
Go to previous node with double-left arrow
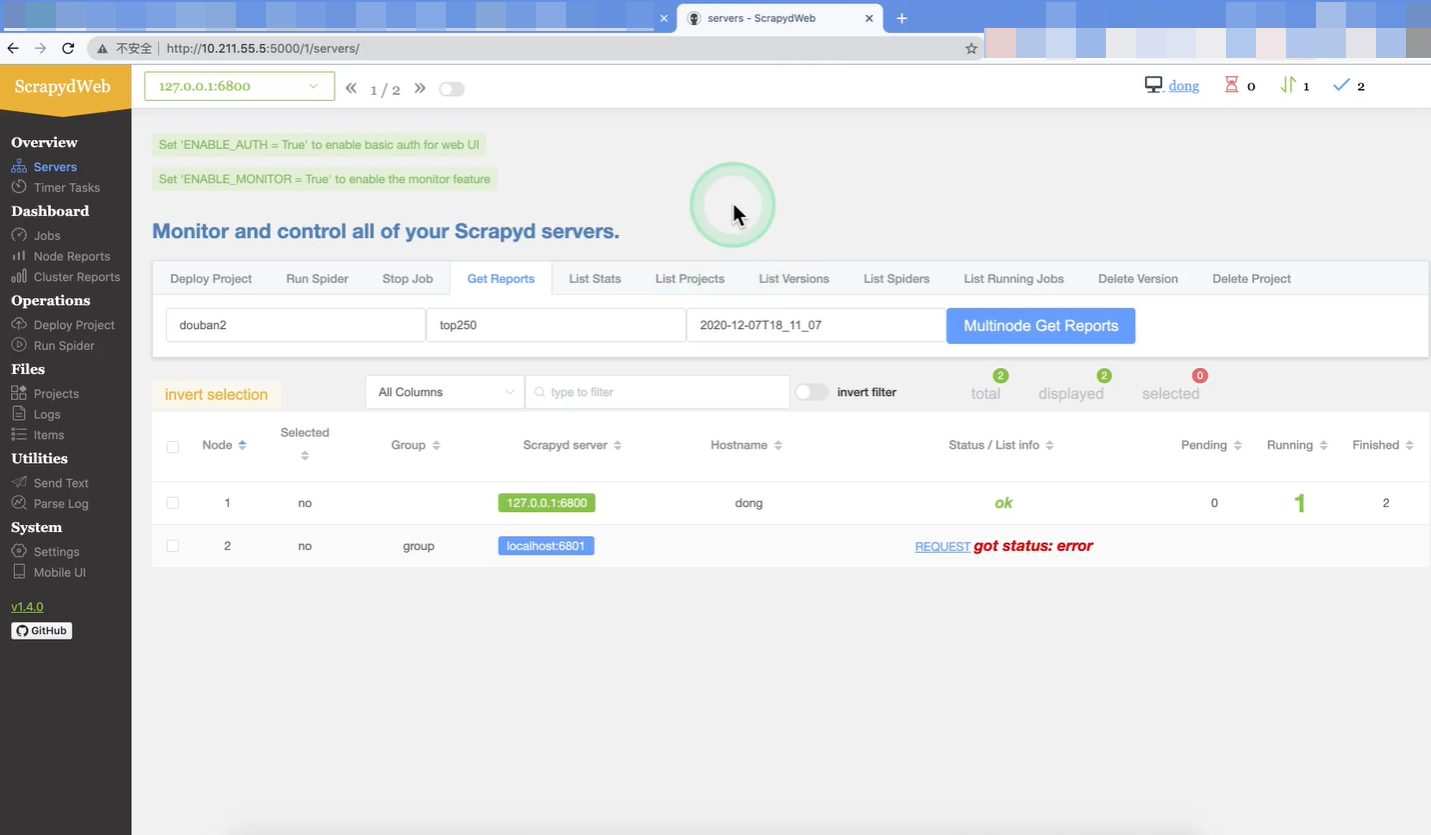click(351, 88)
